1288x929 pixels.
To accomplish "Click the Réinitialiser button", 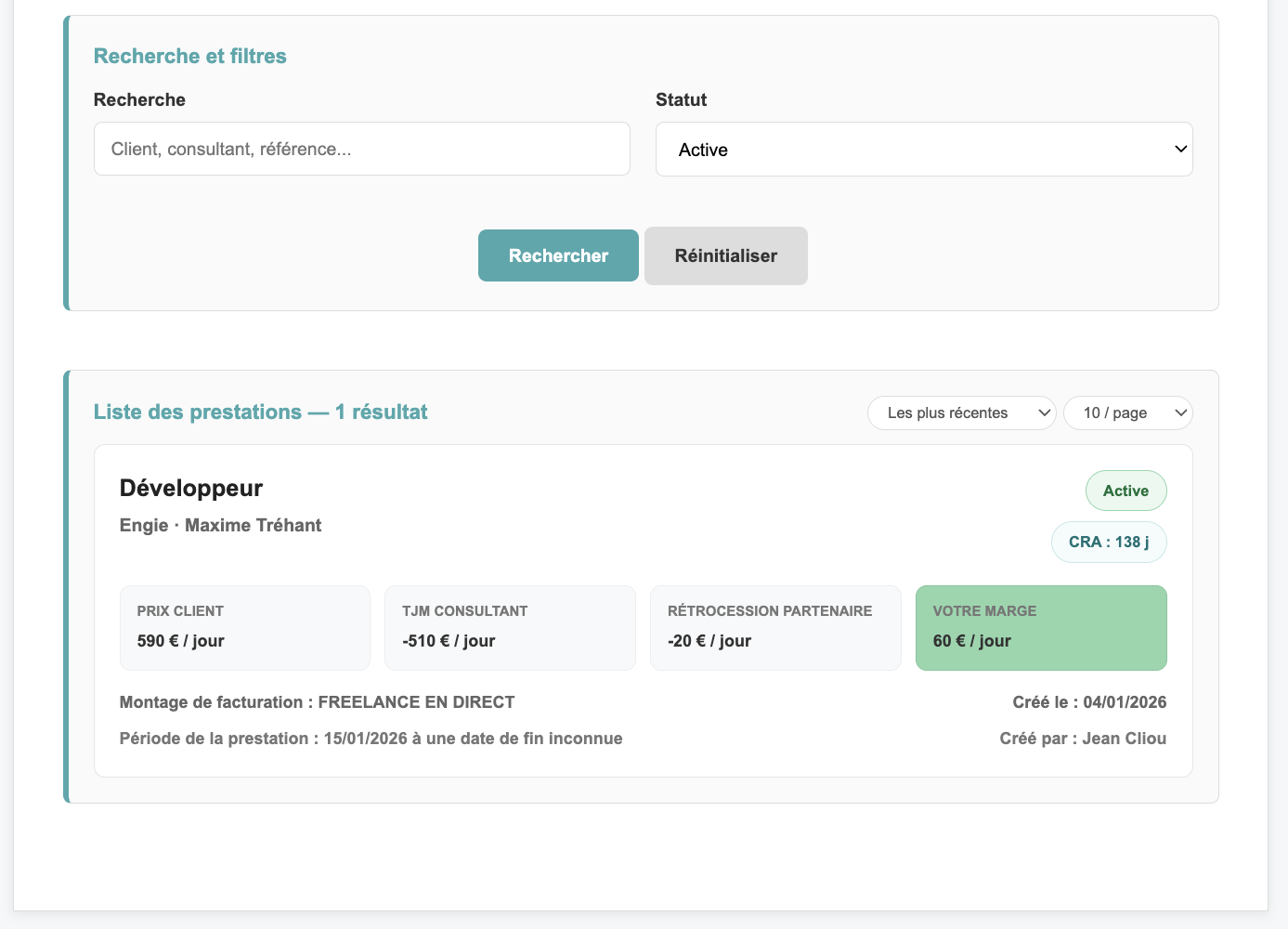I will (726, 255).
